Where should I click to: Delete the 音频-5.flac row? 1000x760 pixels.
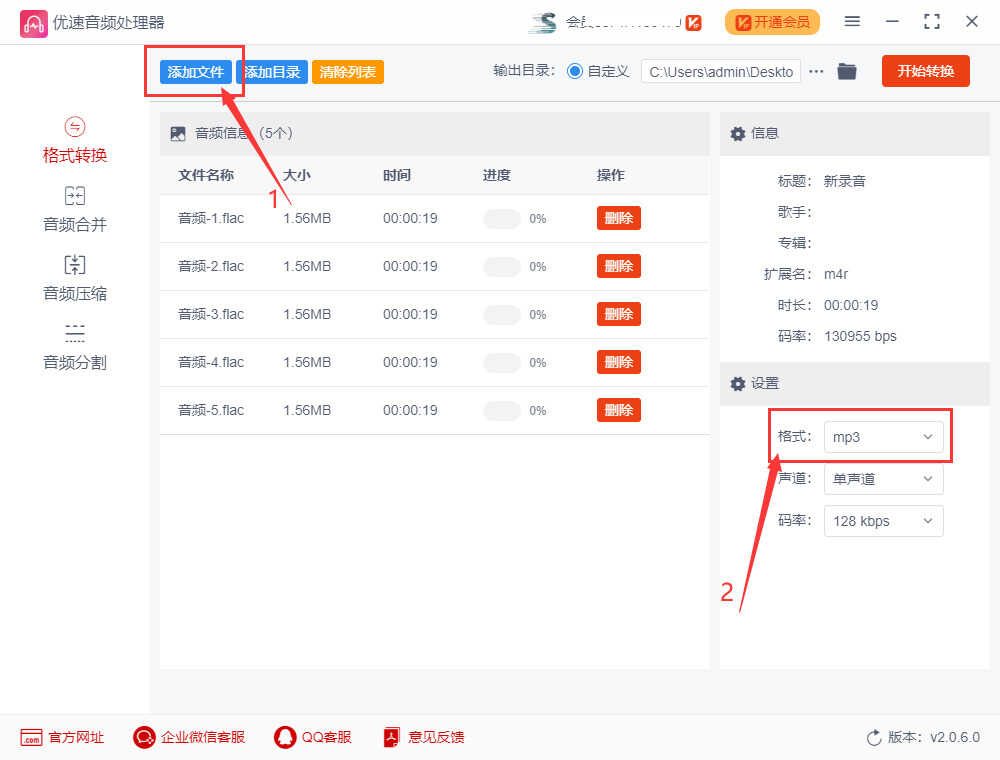click(619, 409)
